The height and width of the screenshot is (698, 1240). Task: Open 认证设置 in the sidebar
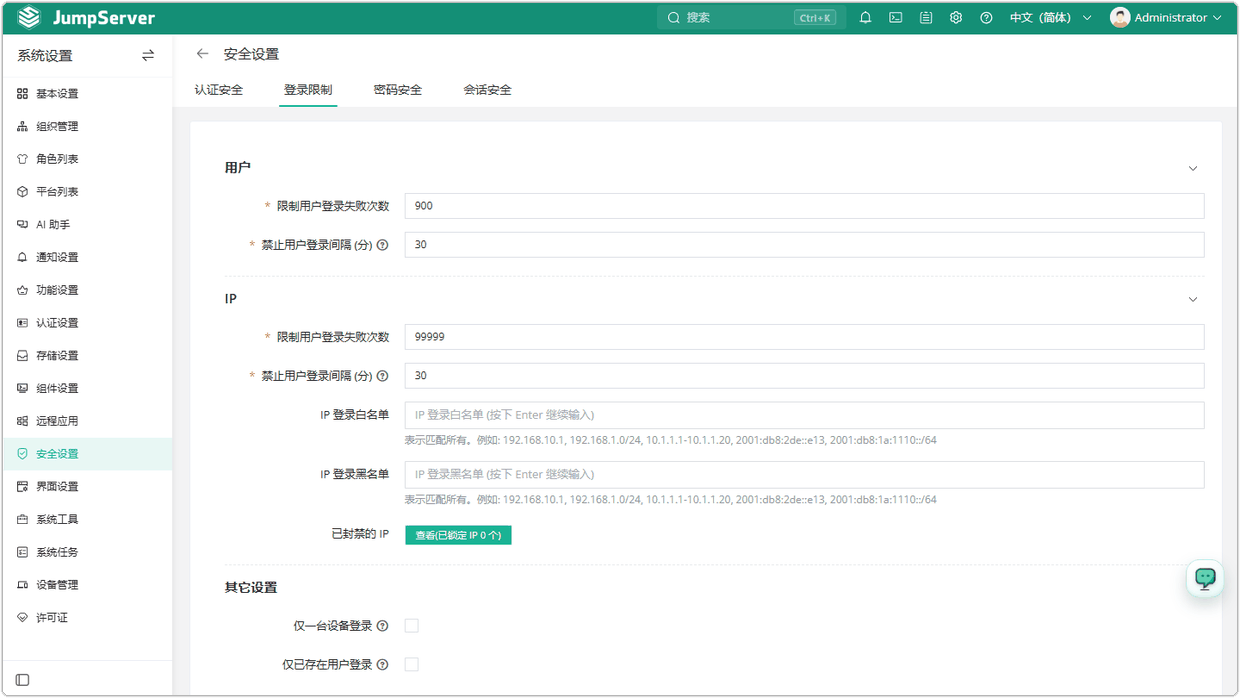click(x=86, y=323)
